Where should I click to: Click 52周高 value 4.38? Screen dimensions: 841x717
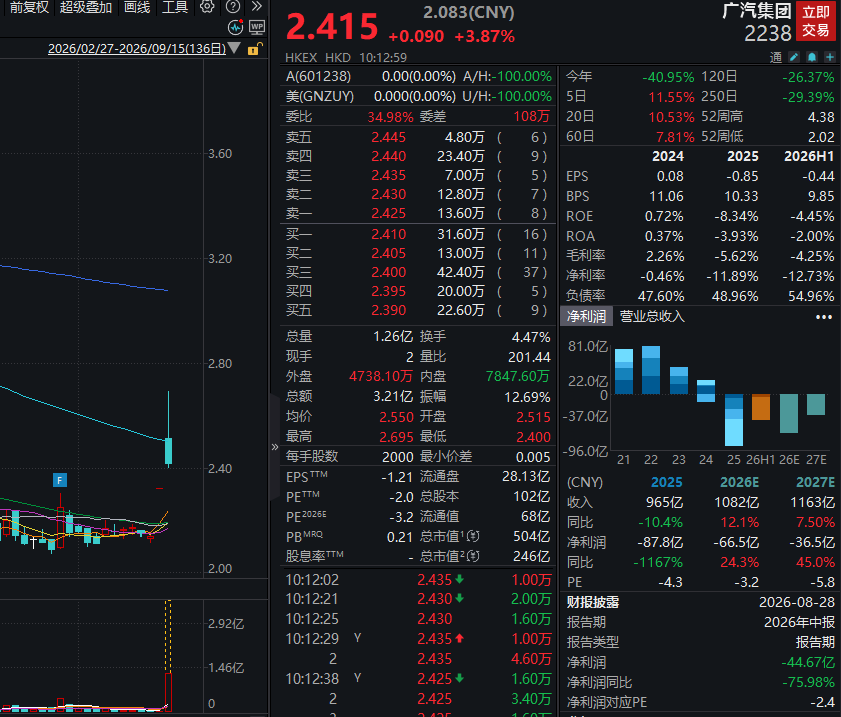point(821,117)
